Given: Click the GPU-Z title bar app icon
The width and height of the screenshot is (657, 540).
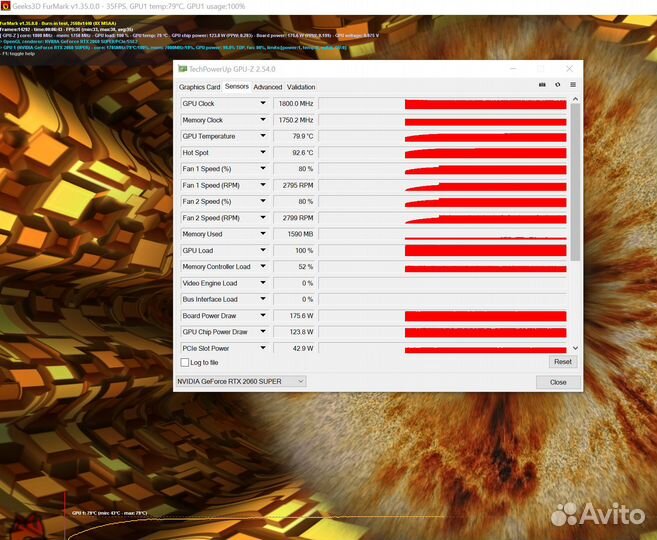Looking at the screenshot, I should [x=183, y=69].
